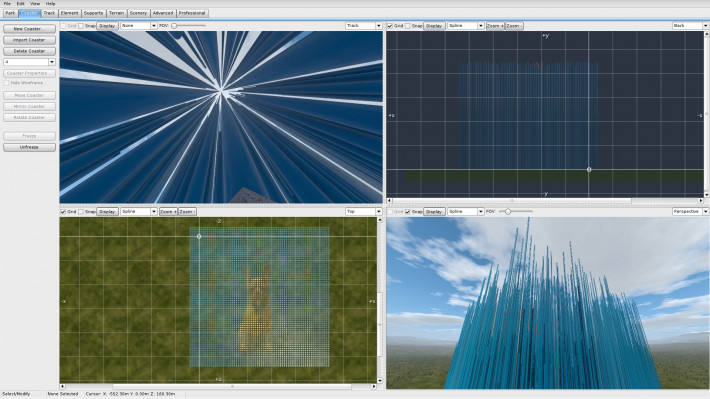Enable Snap in the Top view toolbar
This screenshot has width=710, height=399.
tap(81, 212)
